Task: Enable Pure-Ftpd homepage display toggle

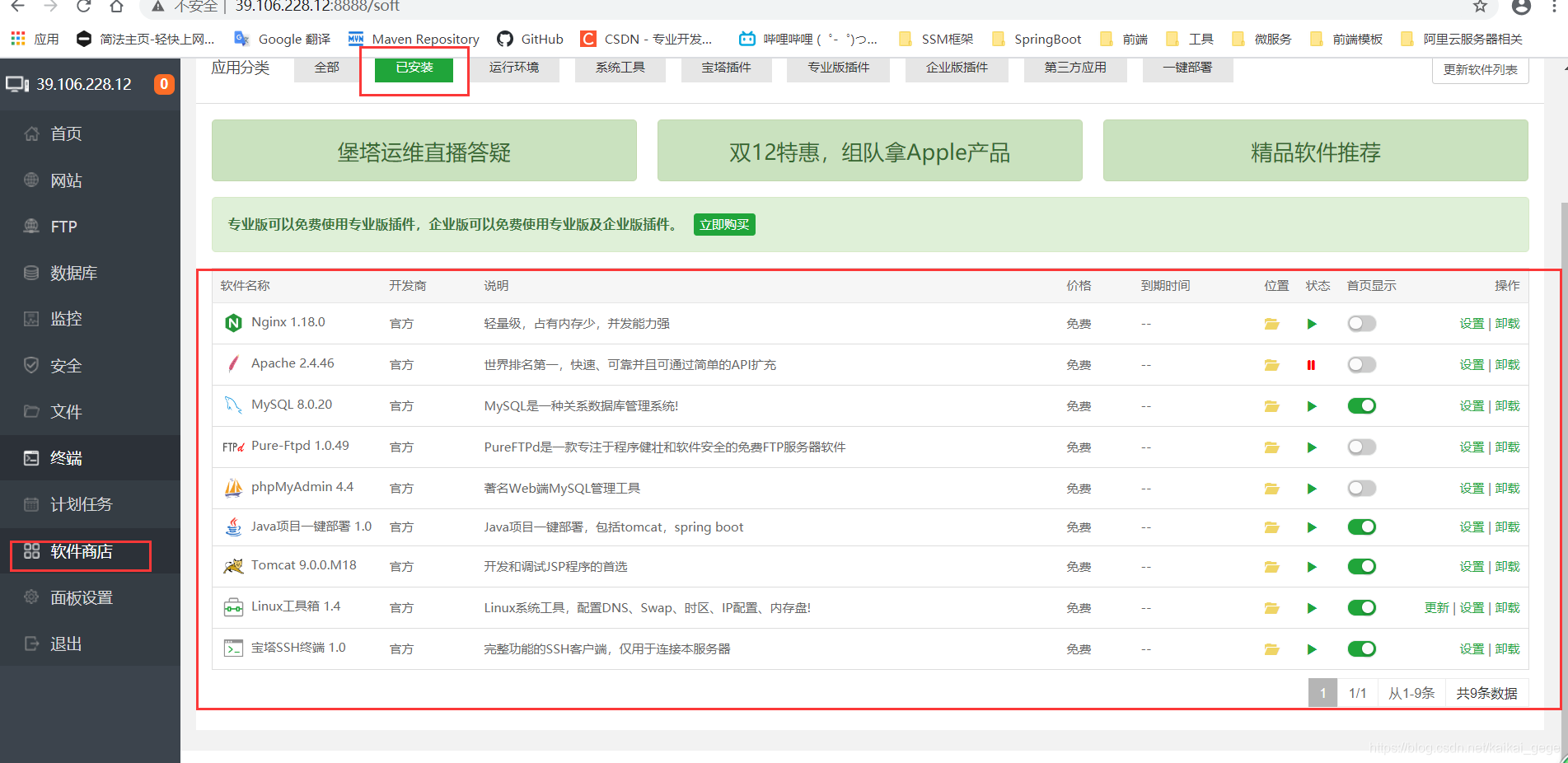Action: [1362, 447]
